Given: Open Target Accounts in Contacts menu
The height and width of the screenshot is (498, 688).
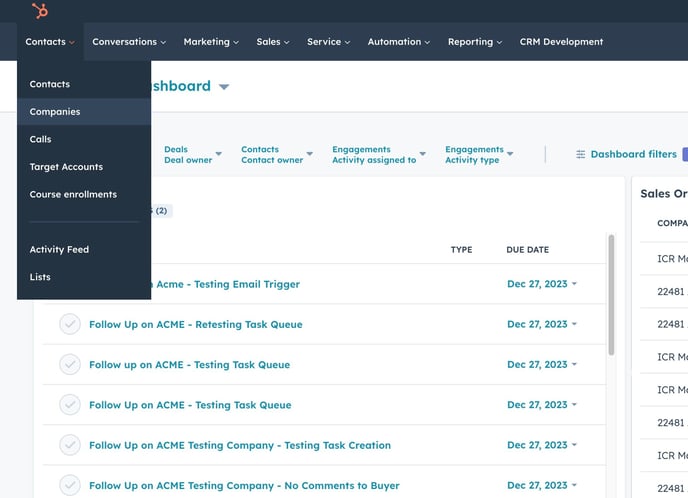Looking at the screenshot, I should click(x=66, y=167).
